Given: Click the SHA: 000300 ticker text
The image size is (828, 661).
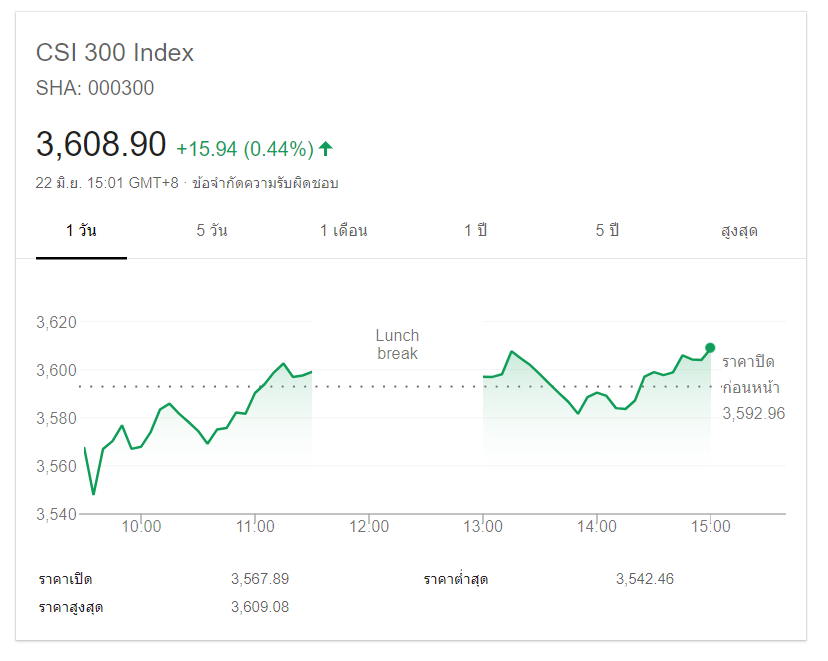Looking at the screenshot, I should 95,88.
